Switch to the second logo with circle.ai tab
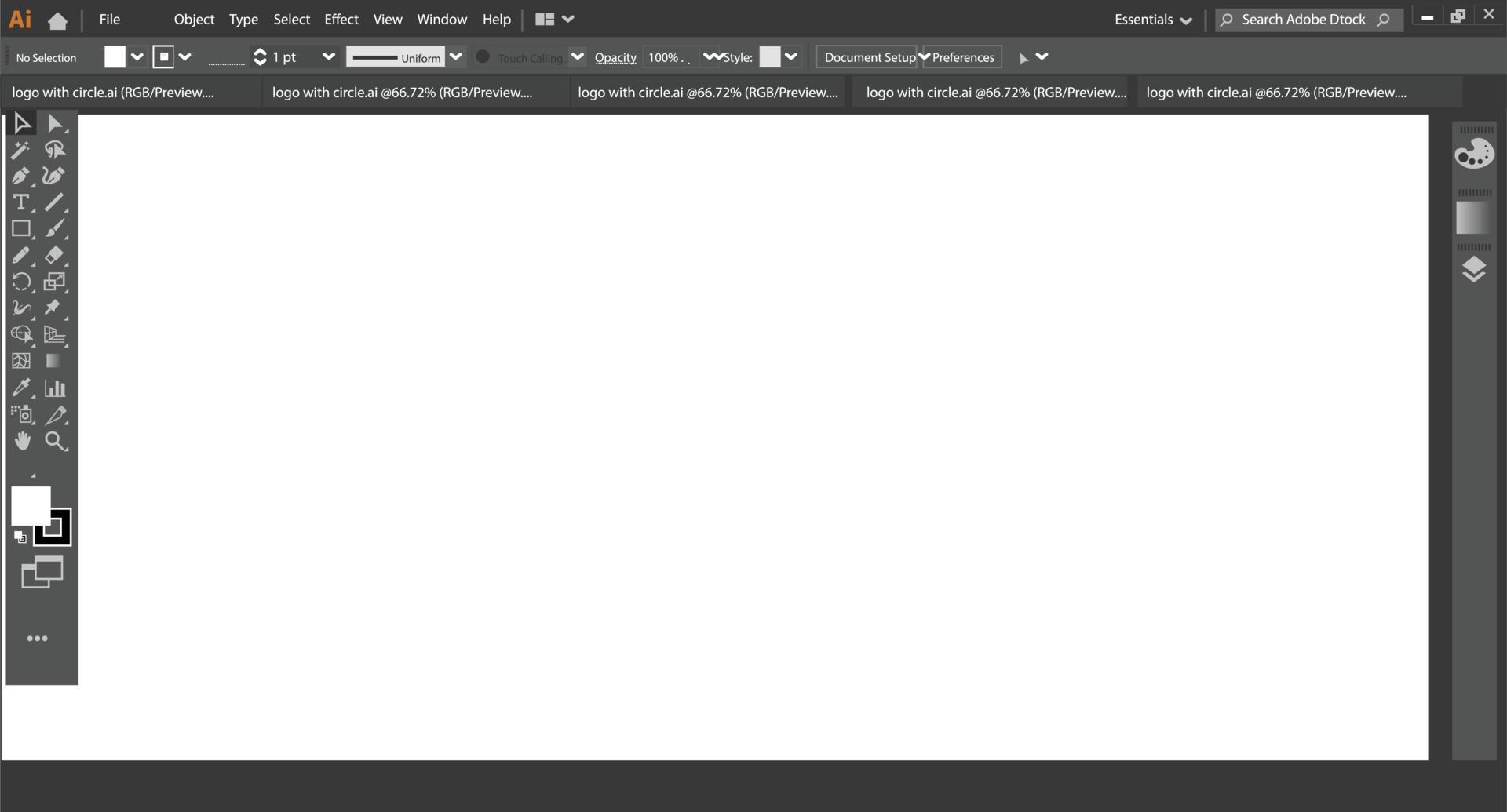The width and height of the screenshot is (1507, 812). coord(402,92)
